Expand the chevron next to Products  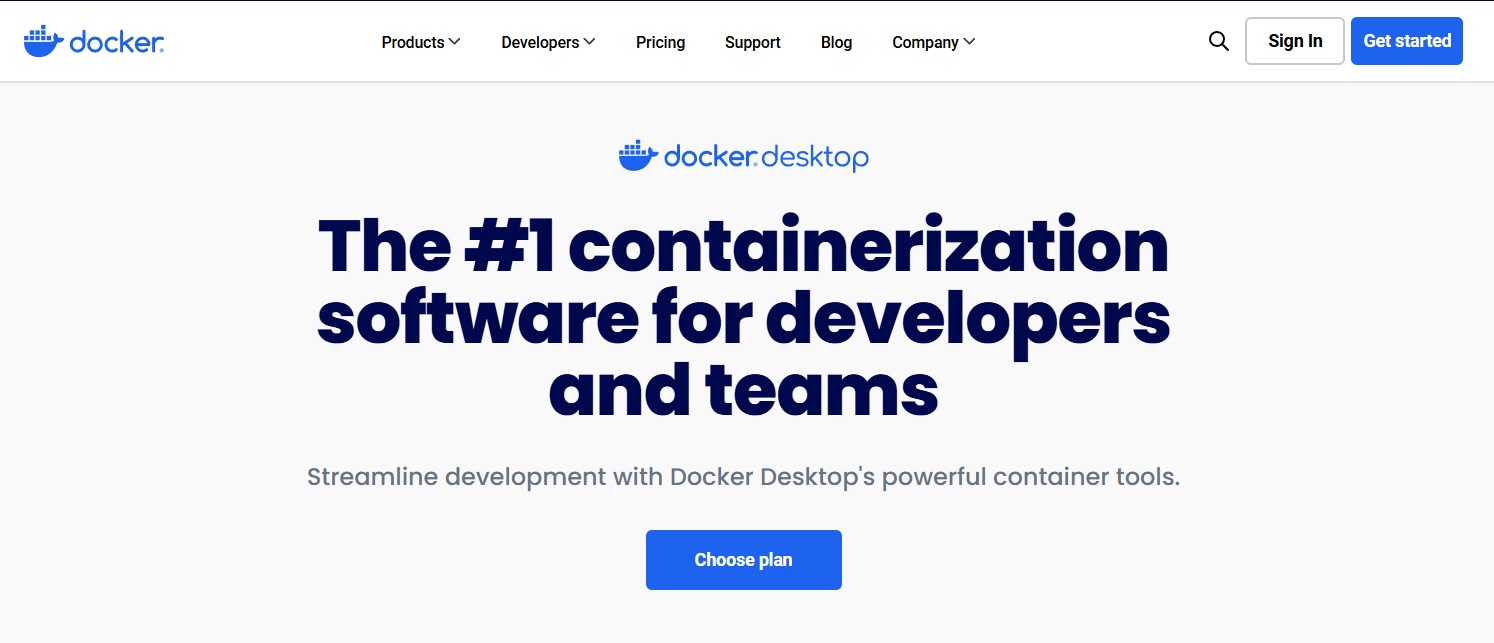click(454, 42)
